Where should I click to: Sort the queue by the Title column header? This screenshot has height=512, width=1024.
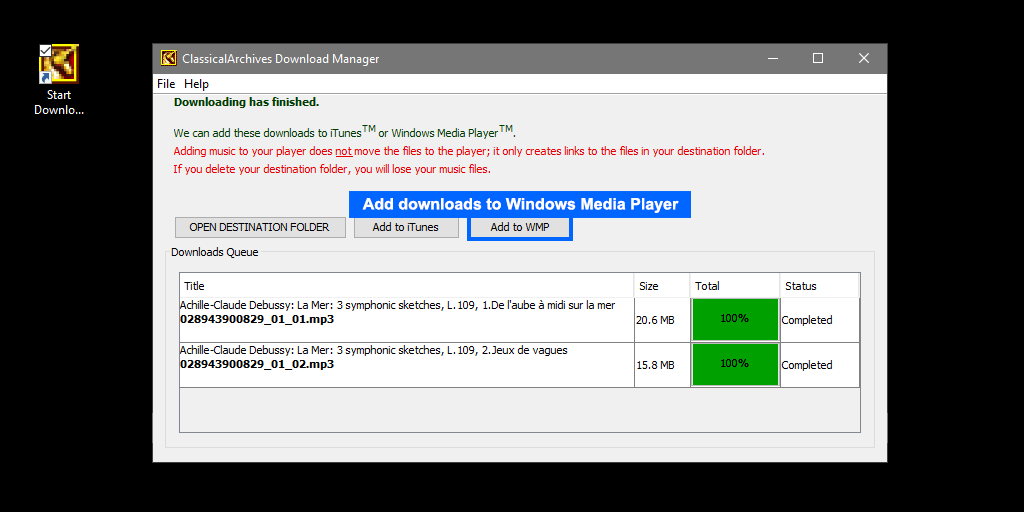(x=406, y=286)
